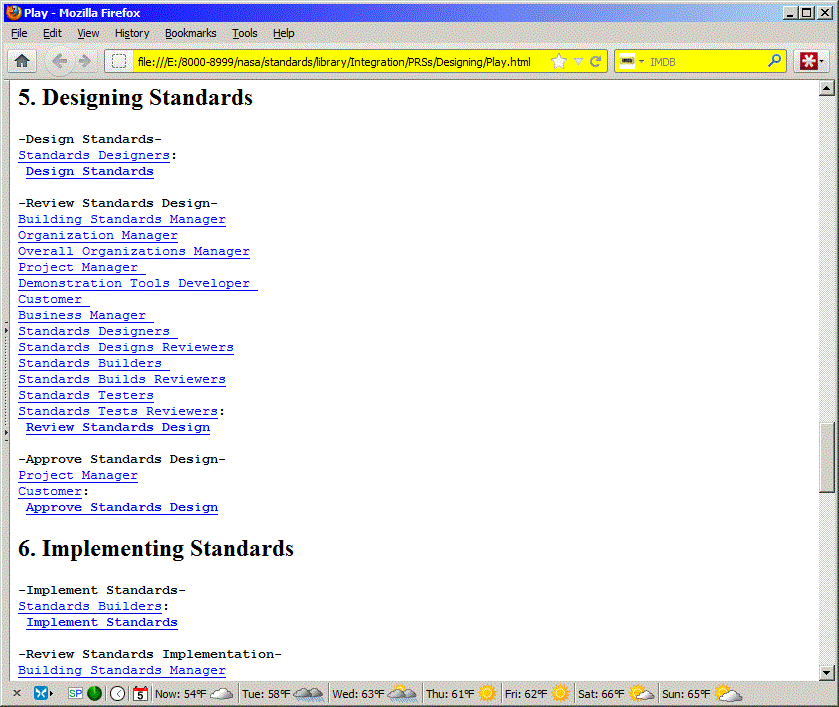Click the blue add-on icon in status bar
Screen dimensions: 839x707
pyautogui.click(x=41, y=694)
